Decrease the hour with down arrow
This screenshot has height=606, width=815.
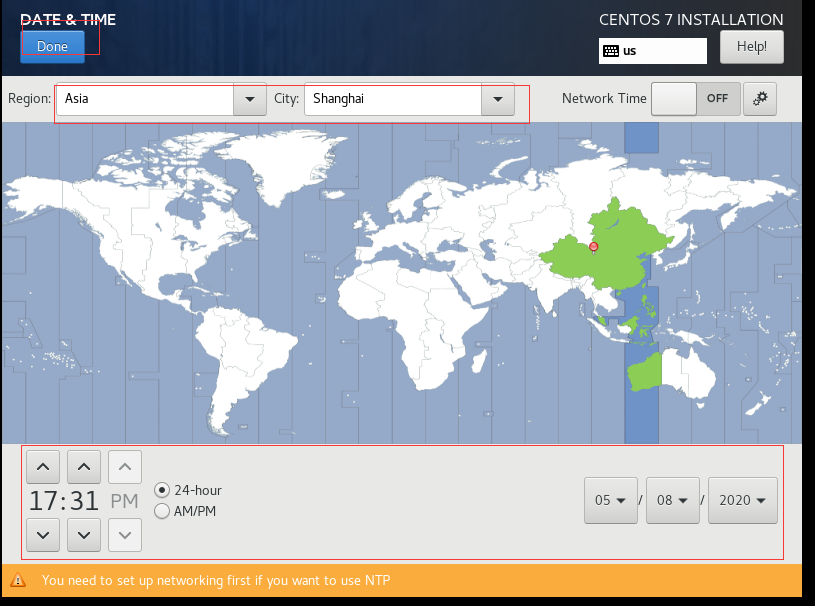click(43, 535)
